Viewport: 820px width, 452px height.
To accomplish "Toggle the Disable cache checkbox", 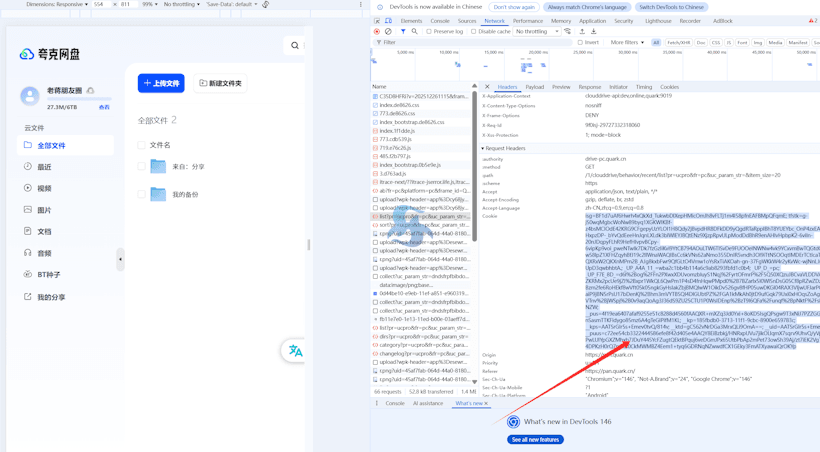I will [x=474, y=32].
